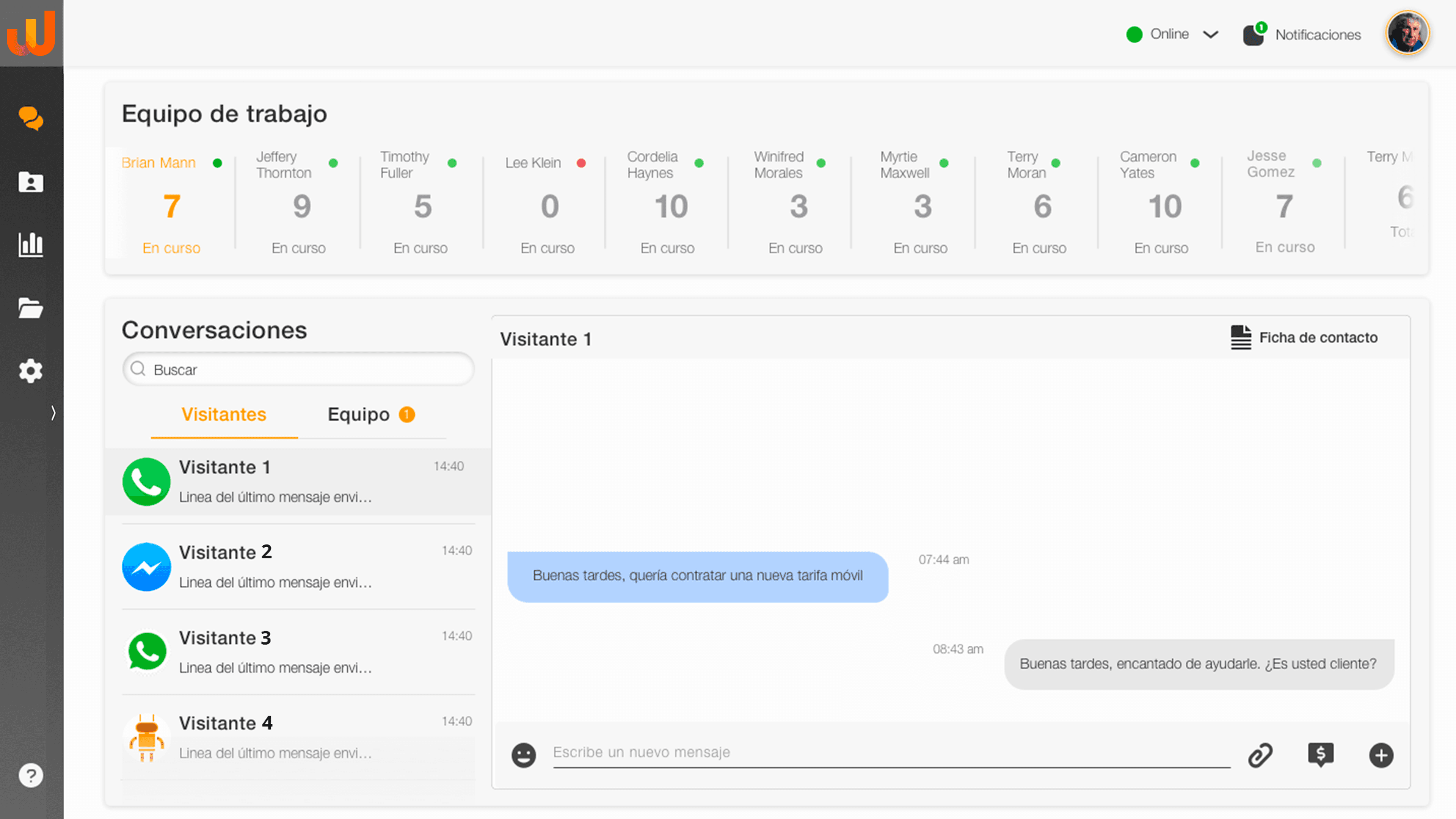Click the Buscar search field
Image resolution: width=1456 pixels, height=819 pixels.
click(x=298, y=370)
